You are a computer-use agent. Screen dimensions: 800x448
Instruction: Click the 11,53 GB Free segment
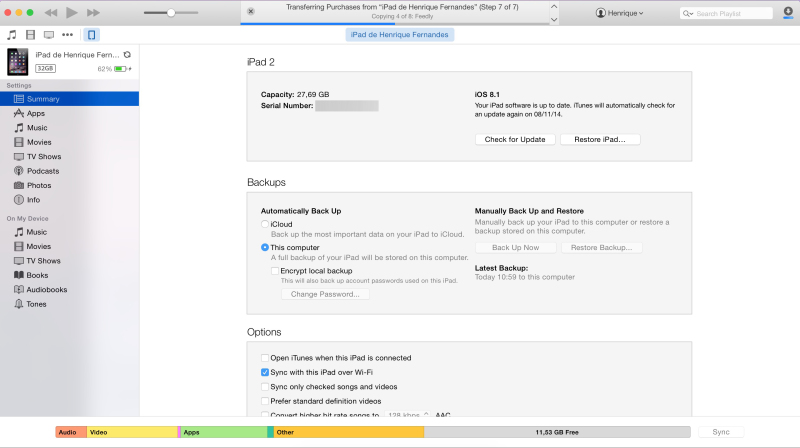tap(557, 432)
